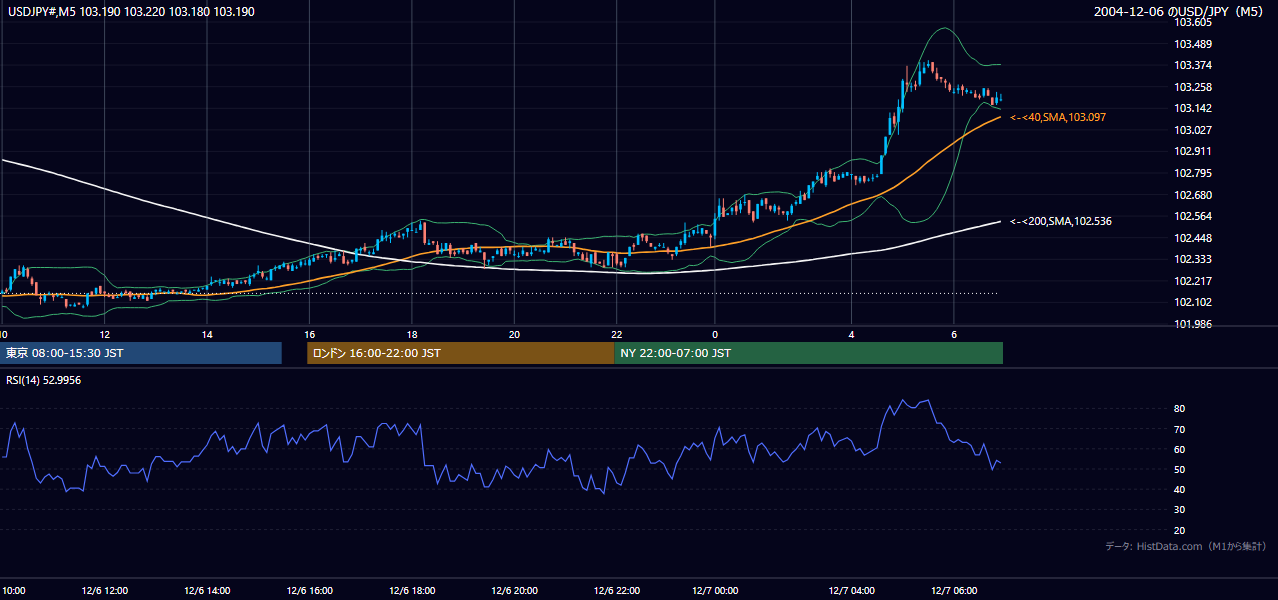
Task: Click price axis value 103.489
Action: (1192, 44)
